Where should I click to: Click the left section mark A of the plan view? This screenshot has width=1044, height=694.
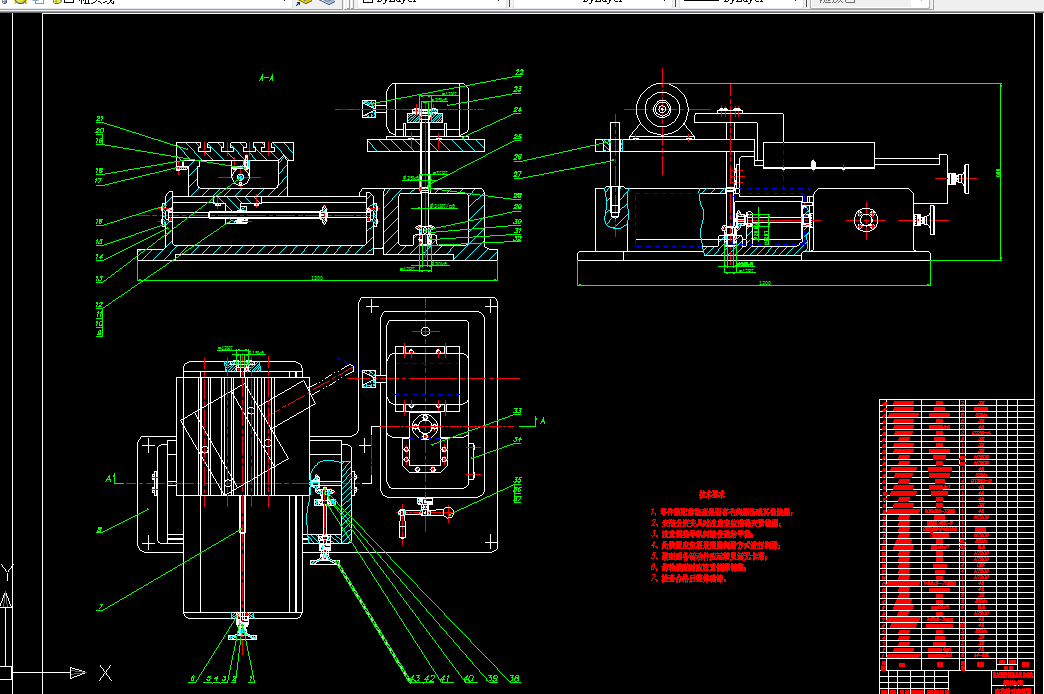109,478
